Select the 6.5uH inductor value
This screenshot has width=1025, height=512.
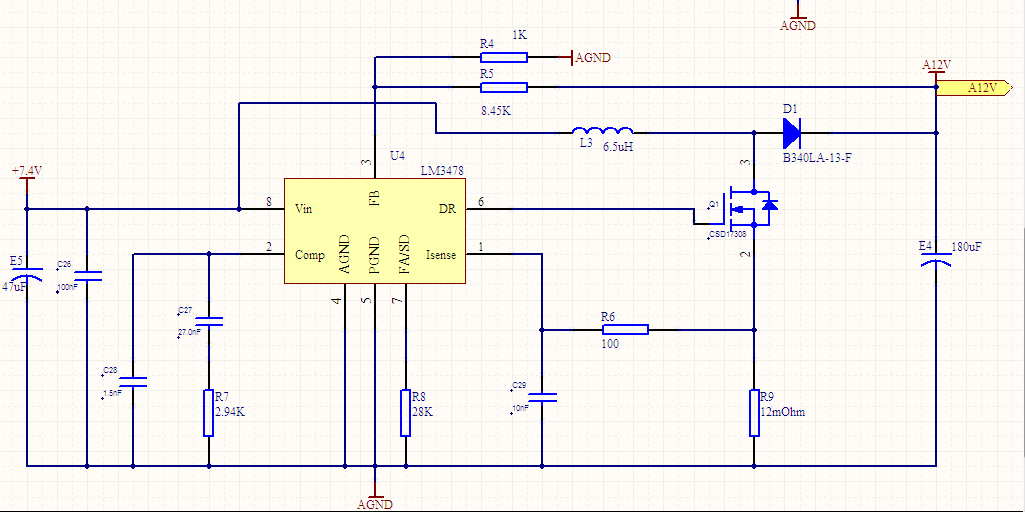coord(618,148)
